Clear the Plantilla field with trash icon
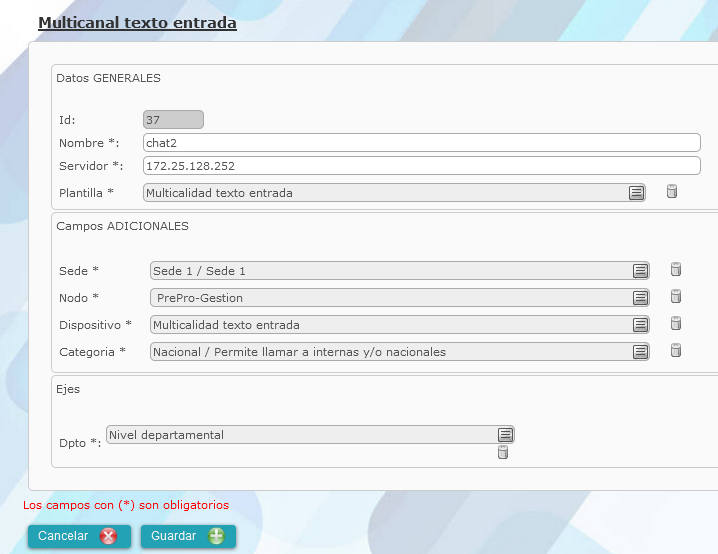 pyautogui.click(x=672, y=191)
